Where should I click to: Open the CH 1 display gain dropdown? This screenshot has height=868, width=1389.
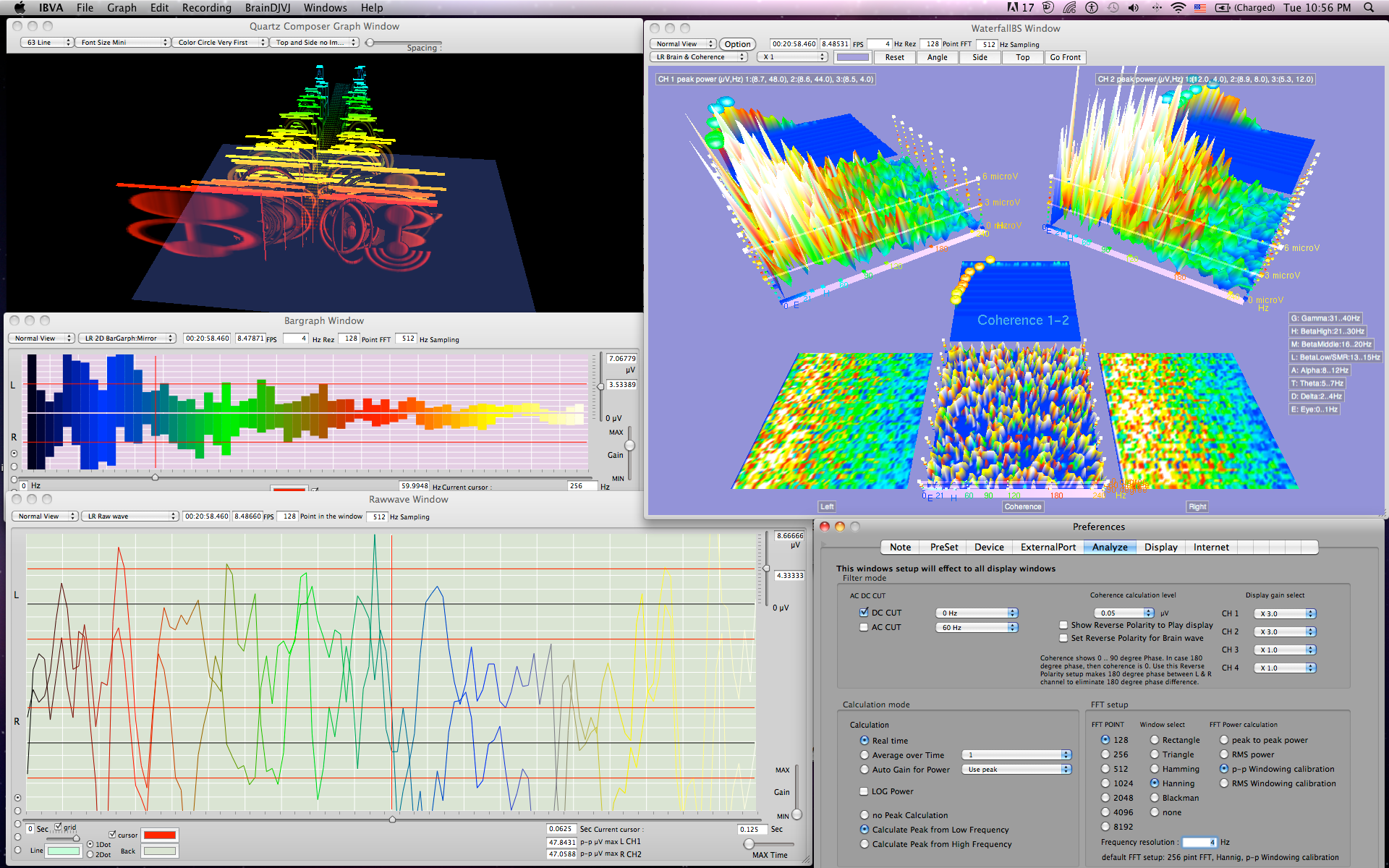pos(1284,613)
